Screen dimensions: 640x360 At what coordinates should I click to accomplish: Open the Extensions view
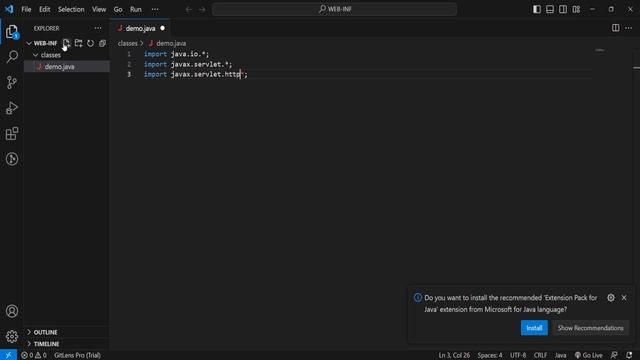point(12,133)
